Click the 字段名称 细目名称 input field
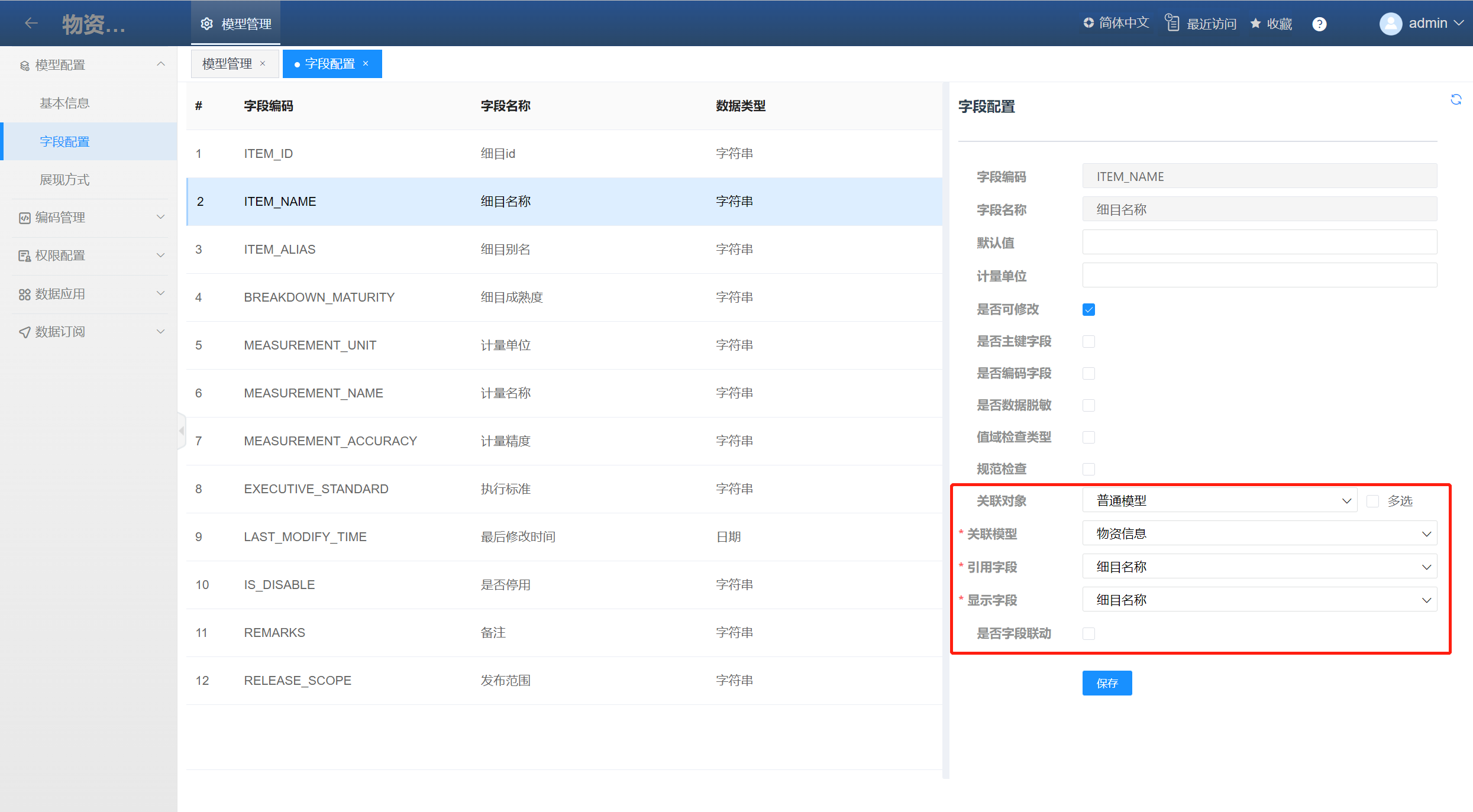This screenshot has width=1473, height=812. (1259, 209)
